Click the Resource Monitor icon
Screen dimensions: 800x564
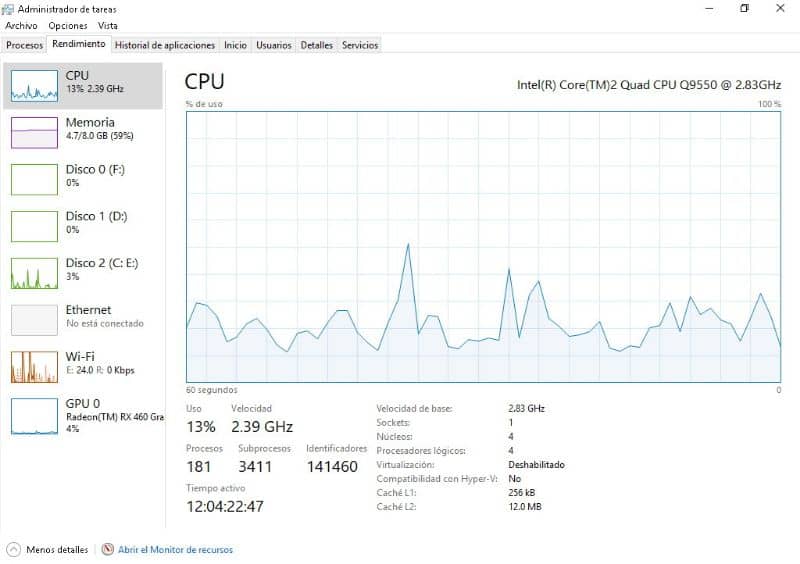click(x=107, y=550)
